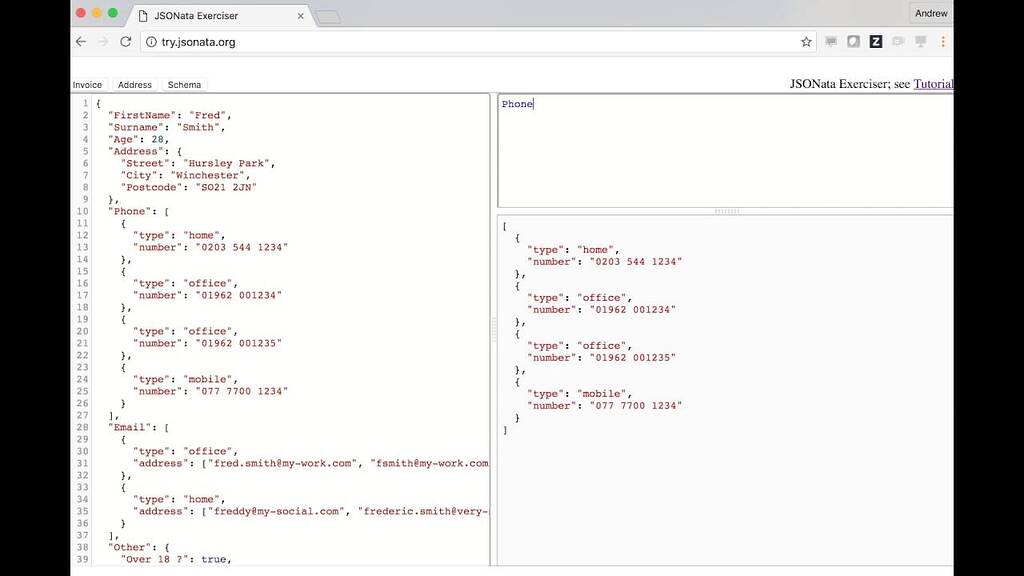The width and height of the screenshot is (1024, 576).
Task: Switch to the Schema tab
Action: (x=184, y=84)
